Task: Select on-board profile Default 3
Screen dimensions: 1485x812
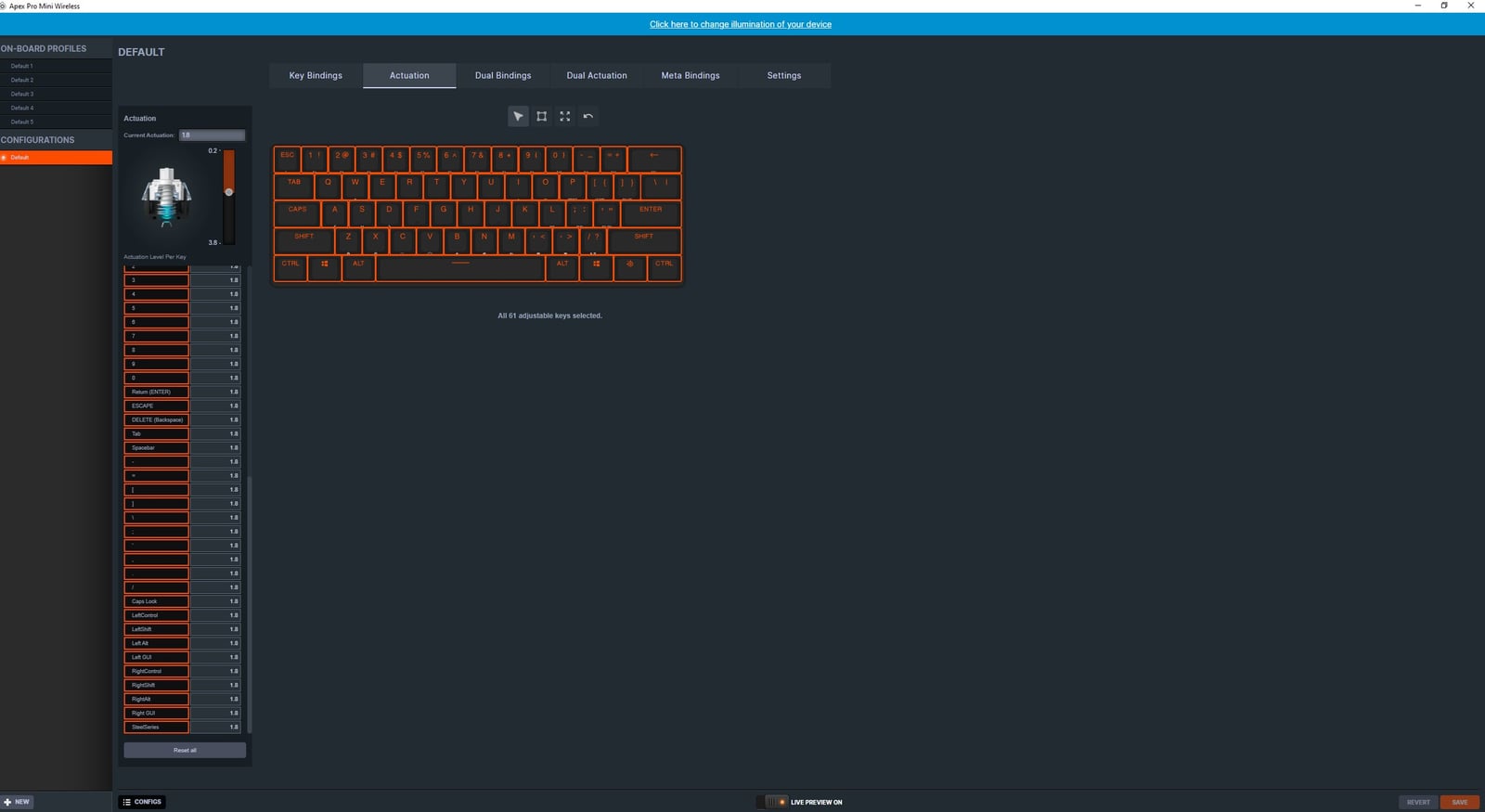Action: (22, 94)
